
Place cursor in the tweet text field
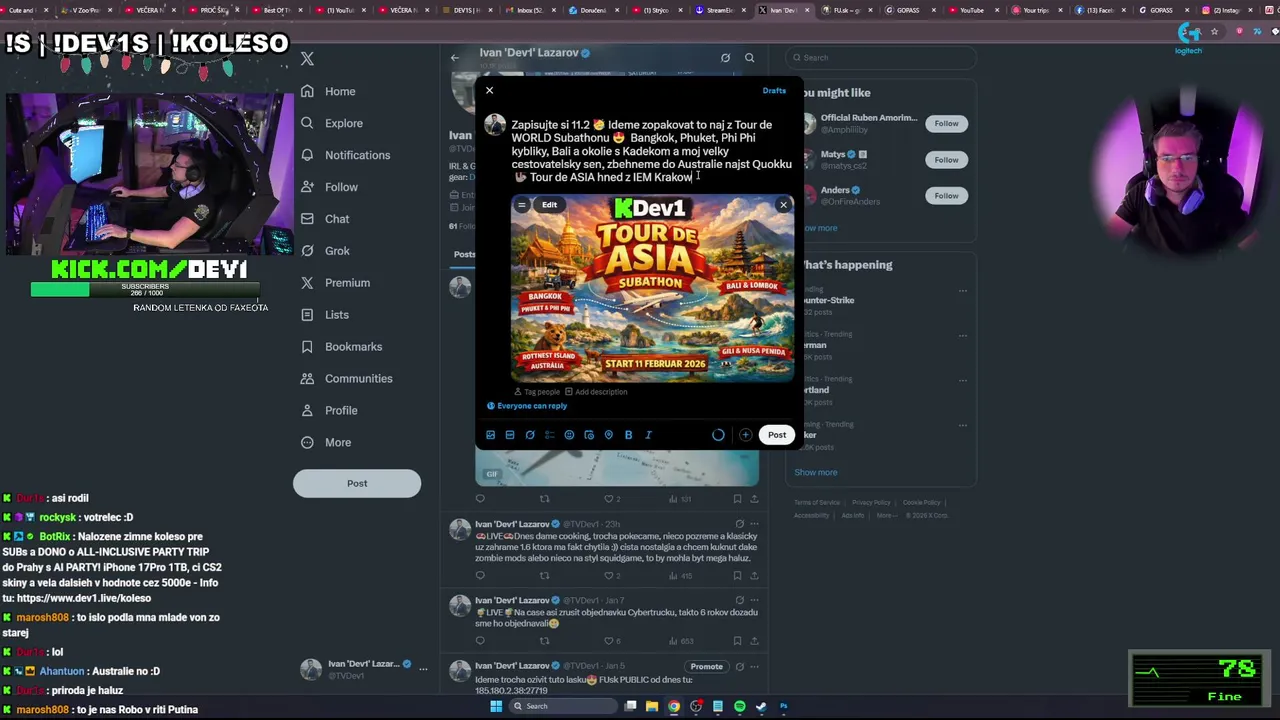[x=652, y=151]
